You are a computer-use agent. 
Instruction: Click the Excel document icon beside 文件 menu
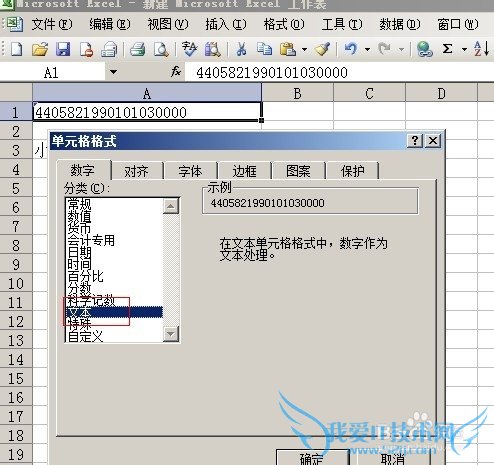[x=14, y=24]
